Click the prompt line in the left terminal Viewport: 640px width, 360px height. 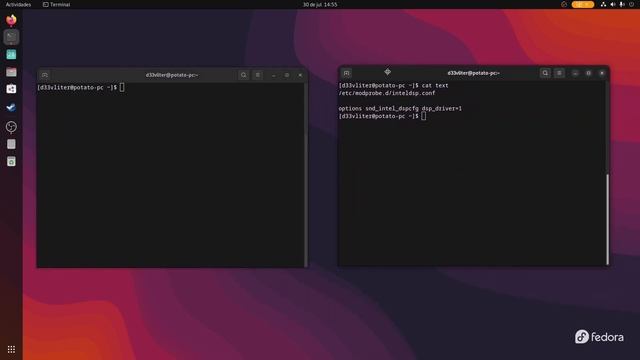(x=81, y=87)
